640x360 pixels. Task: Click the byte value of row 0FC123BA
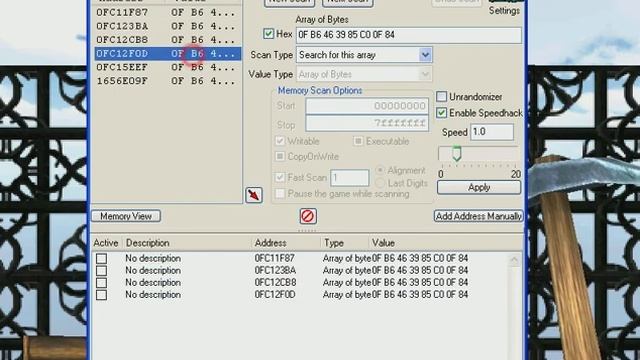click(420, 271)
